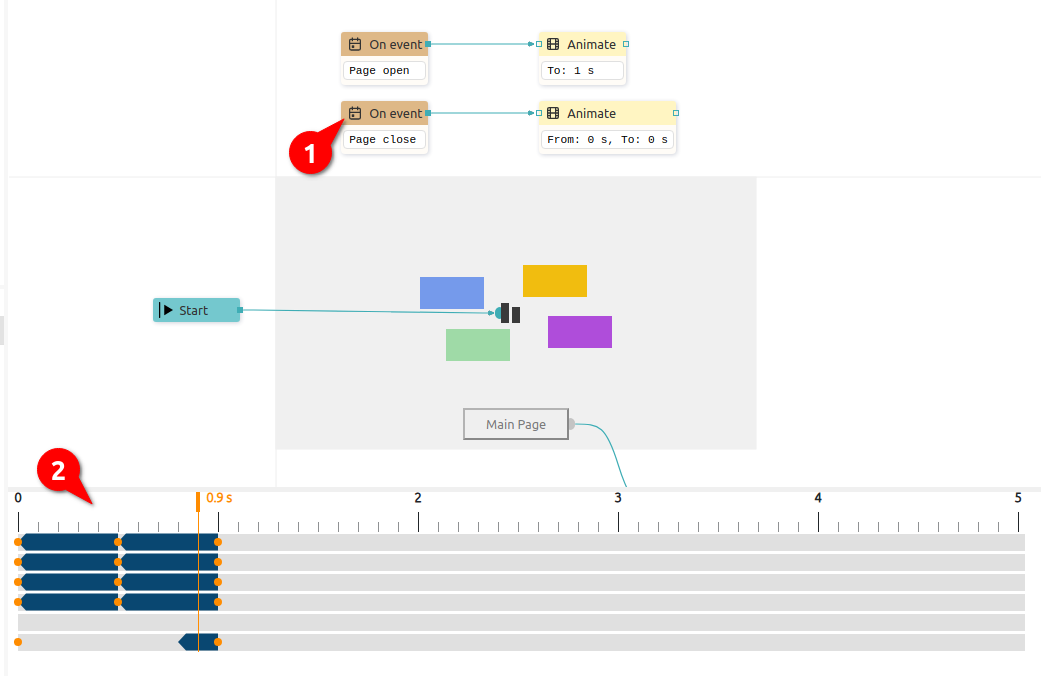Click the timeline ruler at mark 0

pyautogui.click(x=18, y=498)
